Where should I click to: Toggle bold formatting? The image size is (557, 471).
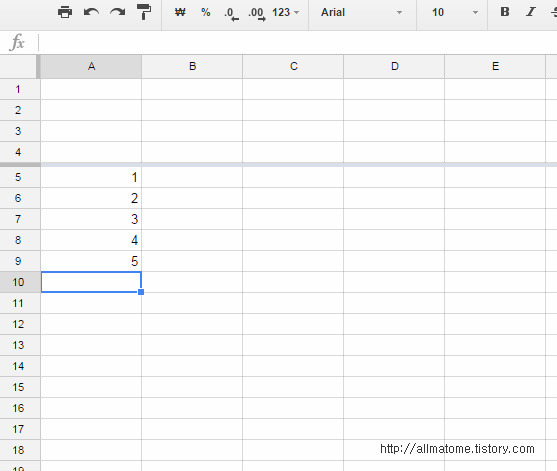pyautogui.click(x=505, y=12)
